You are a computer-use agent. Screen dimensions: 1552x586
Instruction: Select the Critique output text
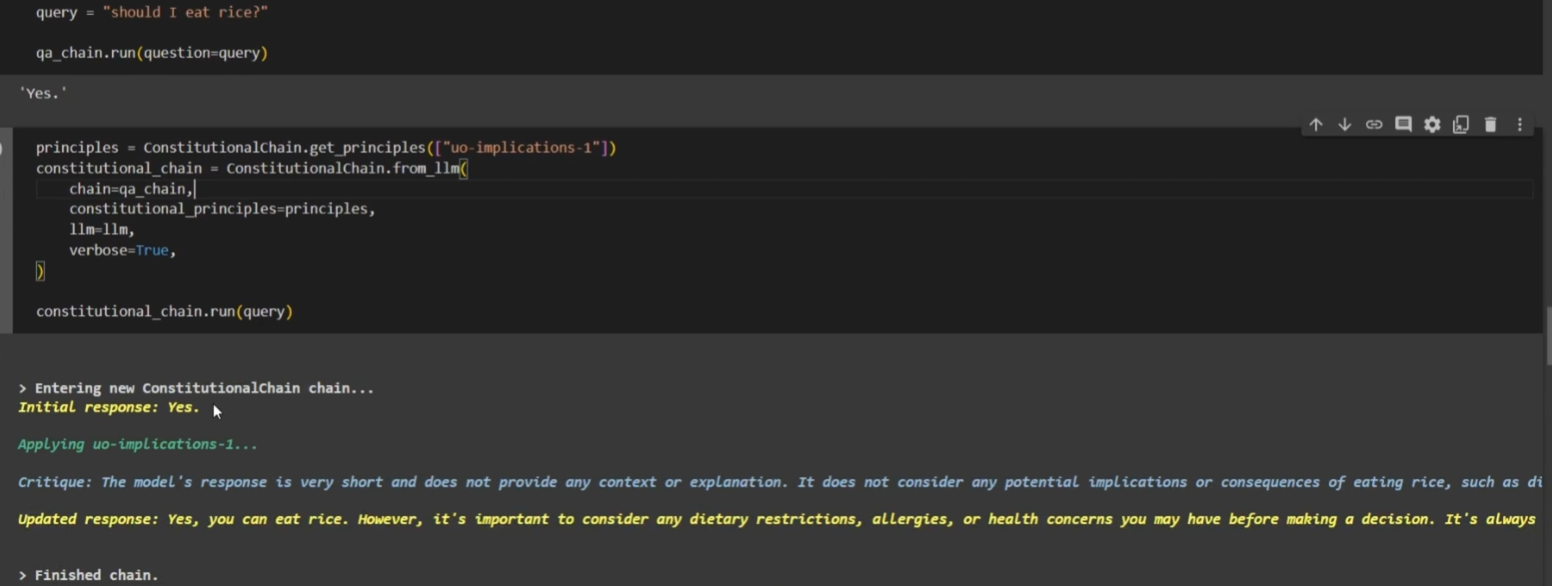(x=400, y=481)
